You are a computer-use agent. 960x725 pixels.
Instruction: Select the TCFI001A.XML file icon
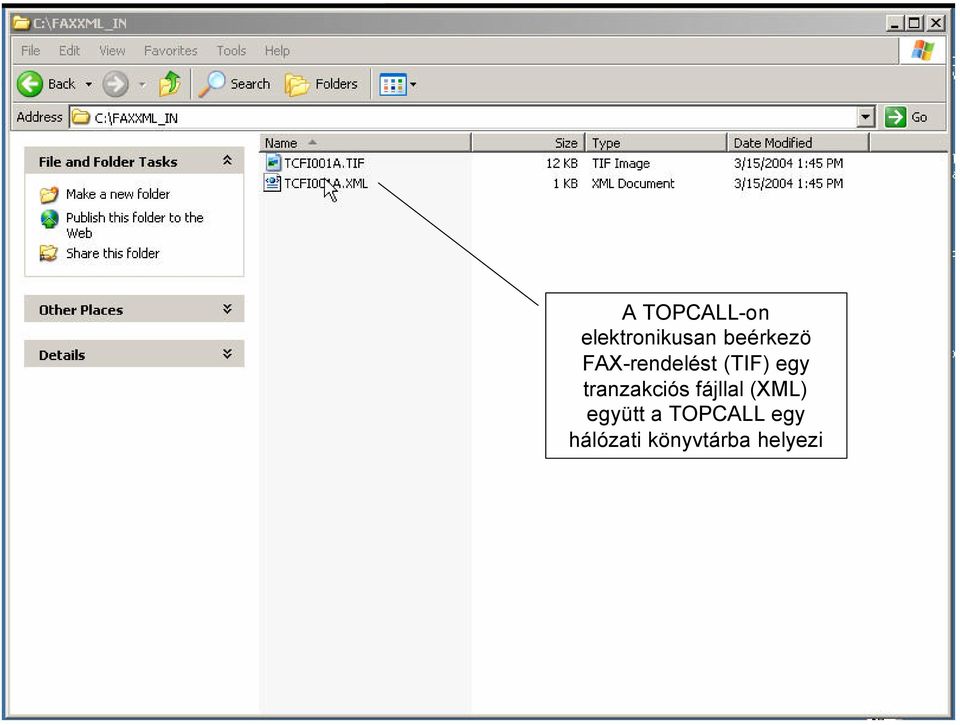(x=272, y=183)
